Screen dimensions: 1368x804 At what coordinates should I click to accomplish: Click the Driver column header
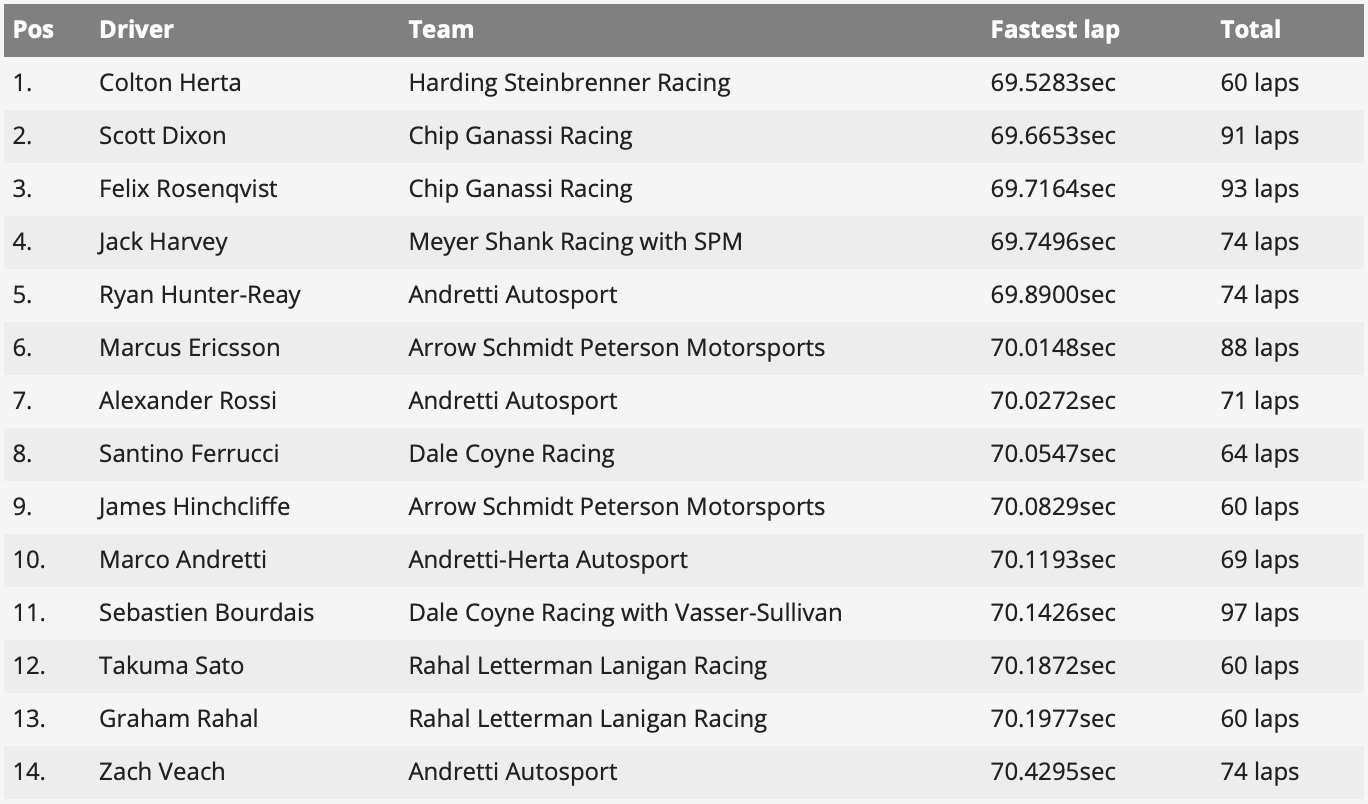pos(136,30)
